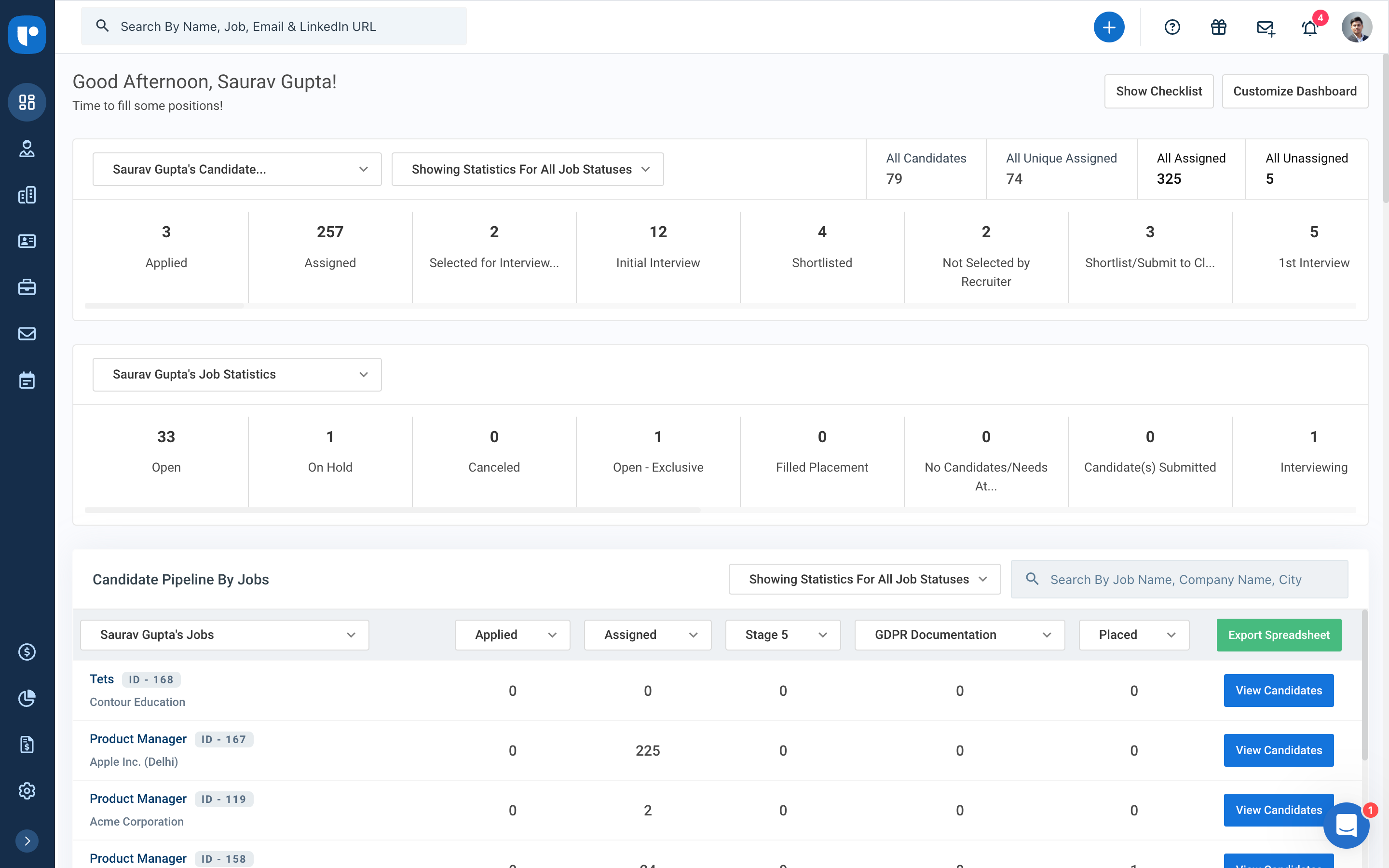The height and width of the screenshot is (868, 1389).
Task: Open the Calendar from the sidebar
Action: (27, 380)
